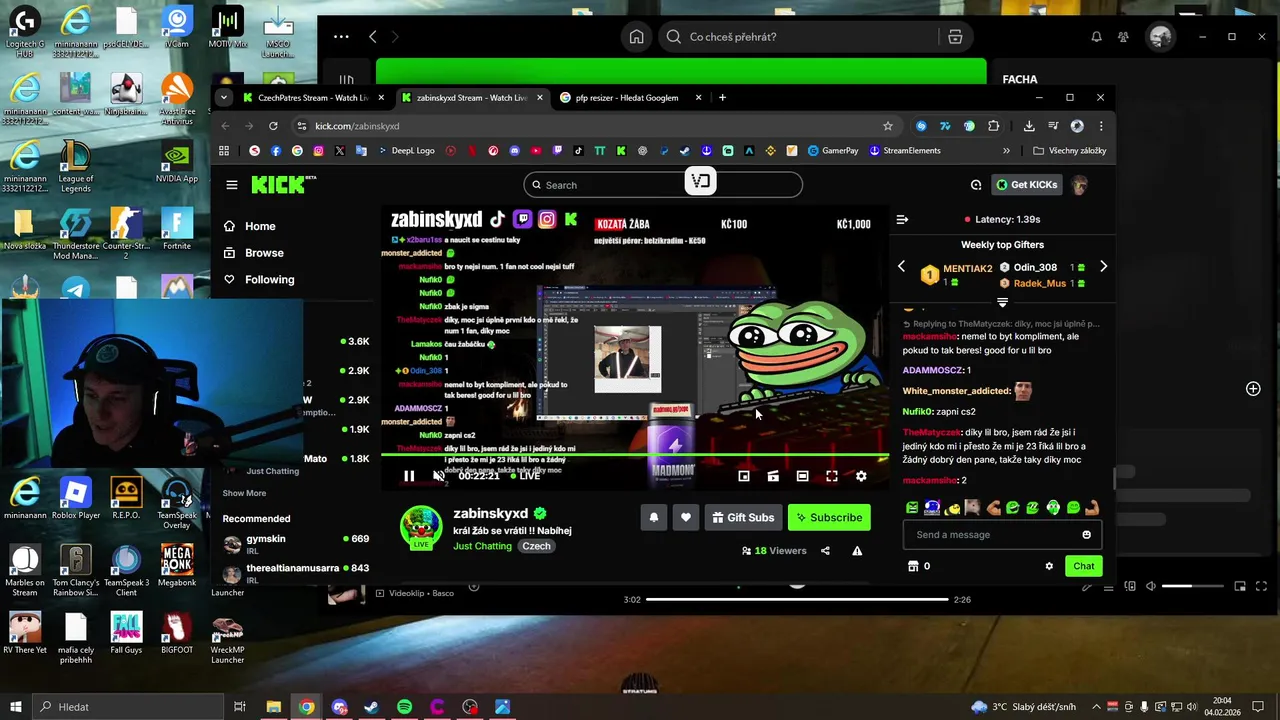1280x720 pixels.
Task: Open Kick hamburger sidebar menu
Action: (x=232, y=185)
